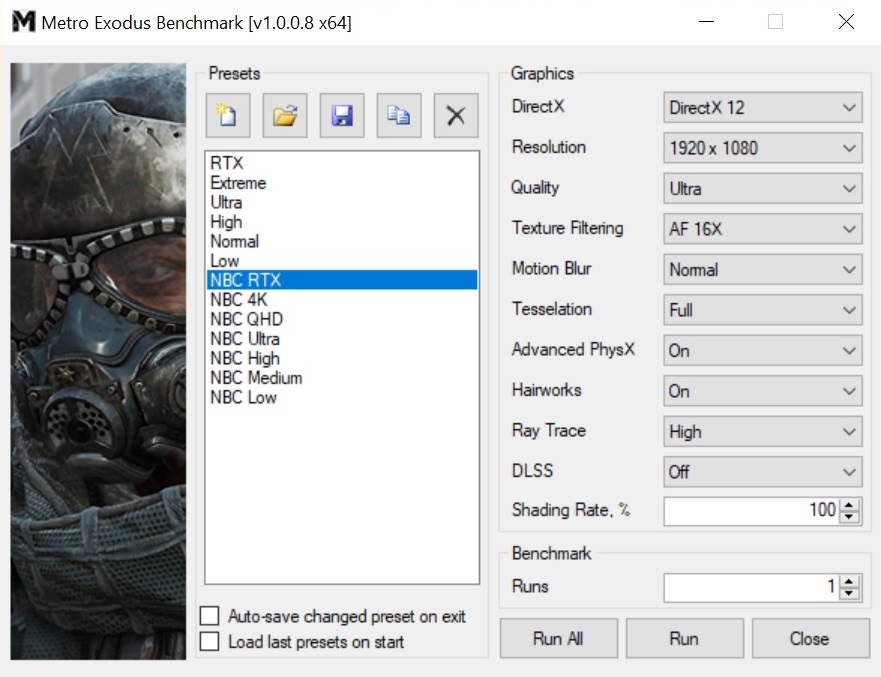Select the NBC QHD preset
Image resolution: width=881 pixels, height=677 pixels.
click(x=342, y=319)
